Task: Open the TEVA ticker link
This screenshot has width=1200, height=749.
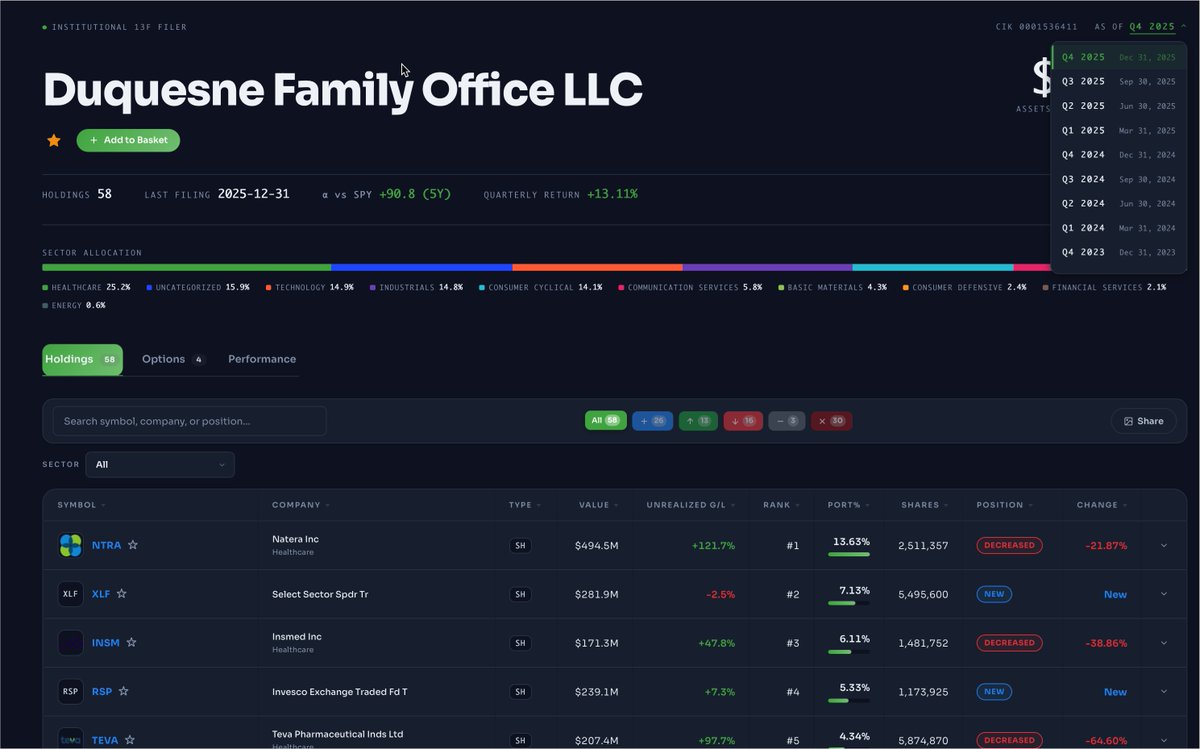Action: pyautogui.click(x=105, y=740)
